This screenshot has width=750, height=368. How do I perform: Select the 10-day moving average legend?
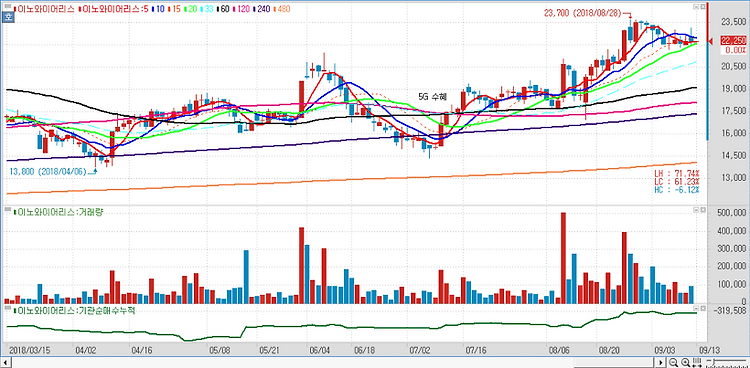click(x=158, y=9)
